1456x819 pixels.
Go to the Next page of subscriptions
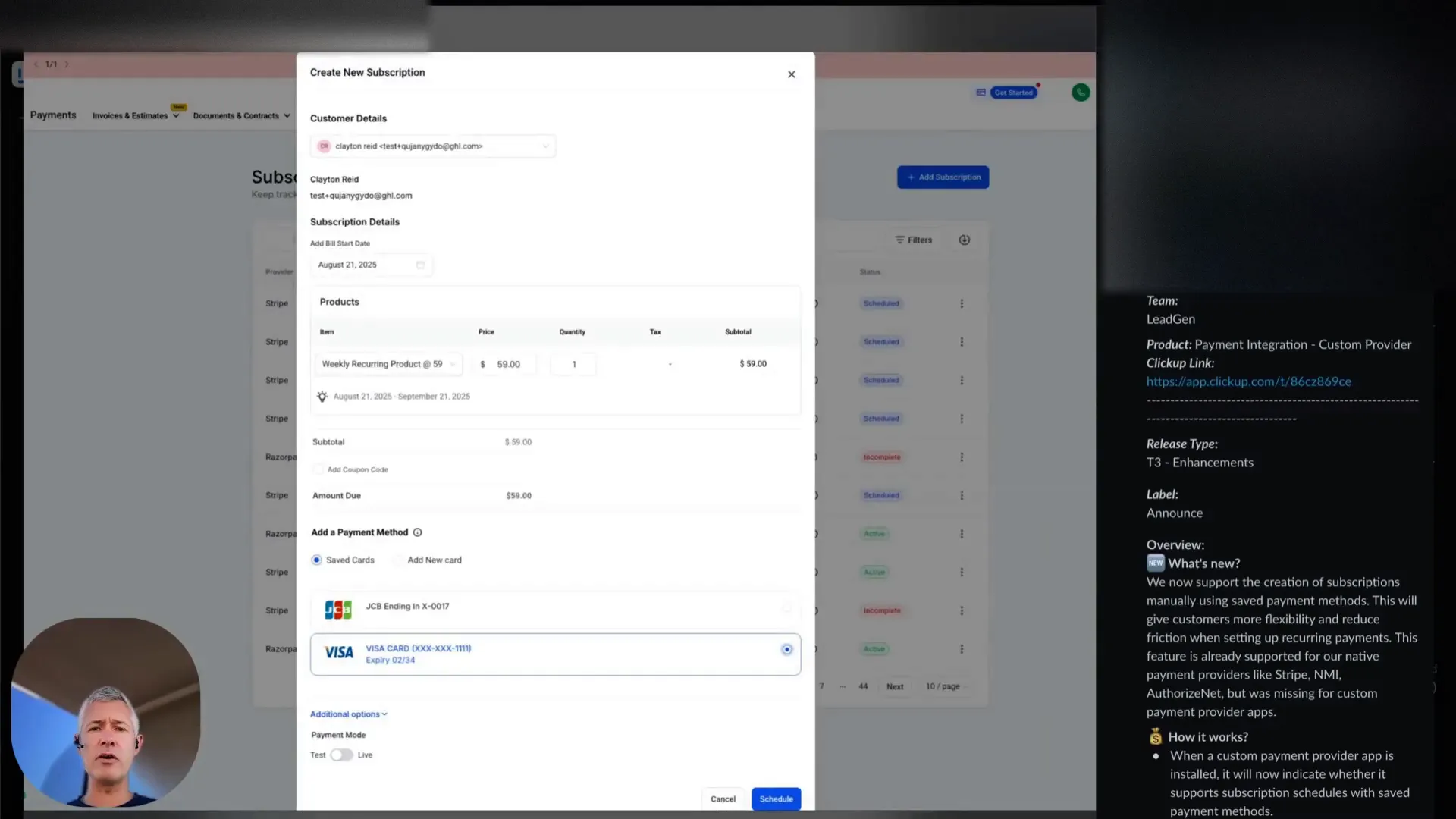pos(895,686)
